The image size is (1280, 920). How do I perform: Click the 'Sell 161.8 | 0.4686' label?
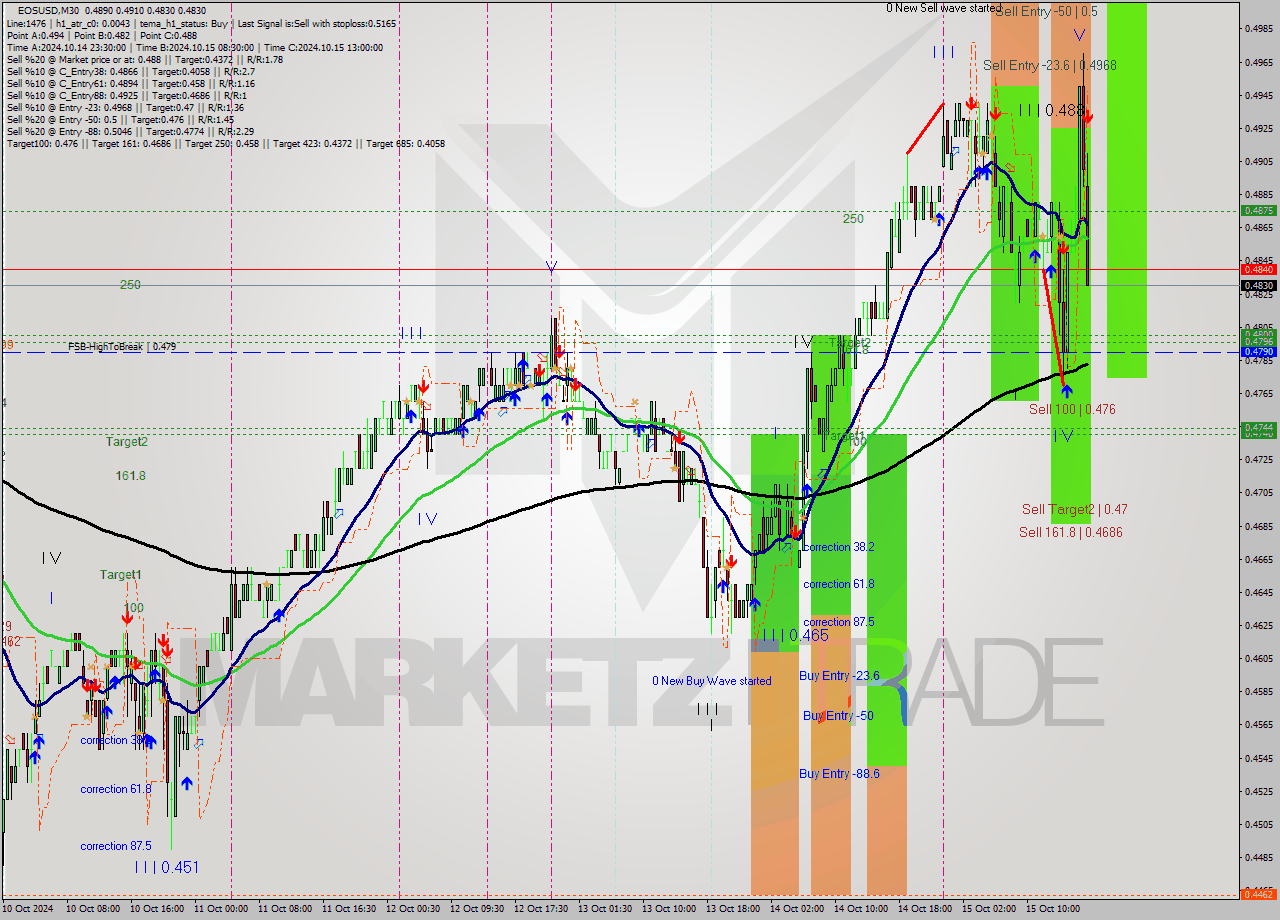click(x=1070, y=532)
